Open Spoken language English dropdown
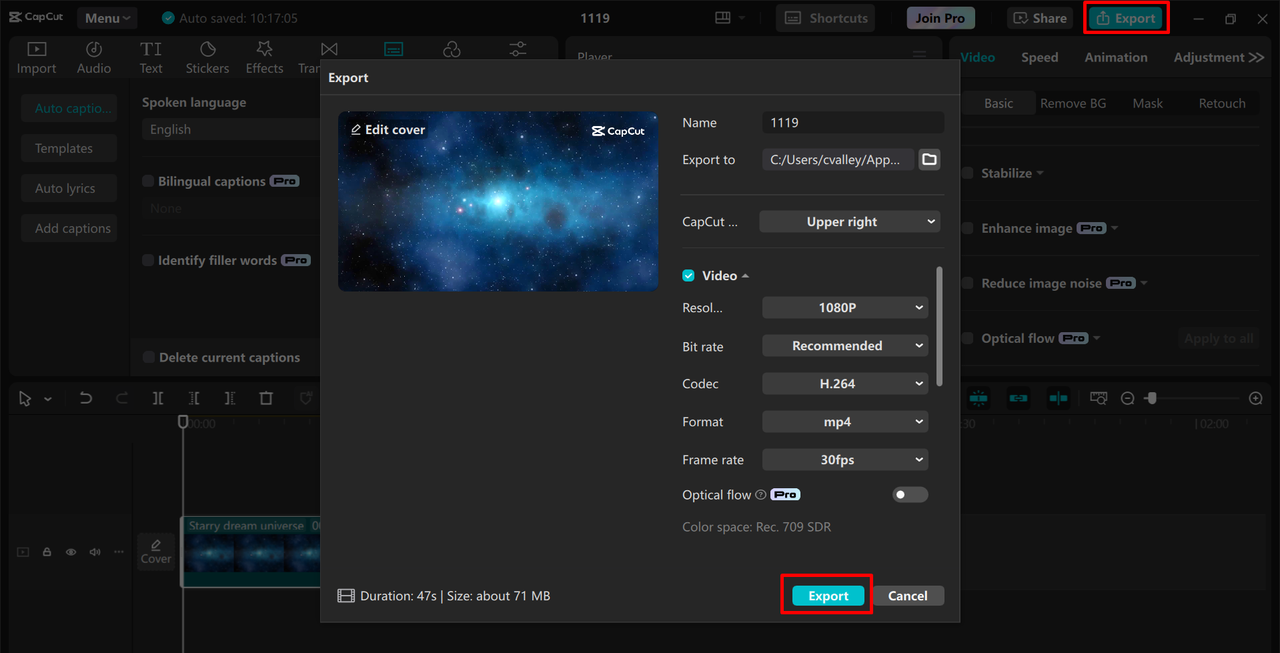 click(x=232, y=130)
